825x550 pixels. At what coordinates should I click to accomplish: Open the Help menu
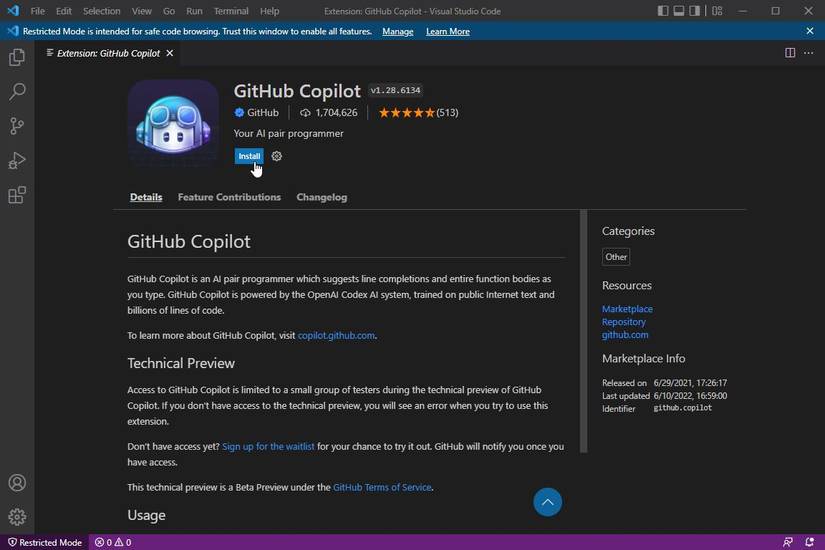(269, 11)
